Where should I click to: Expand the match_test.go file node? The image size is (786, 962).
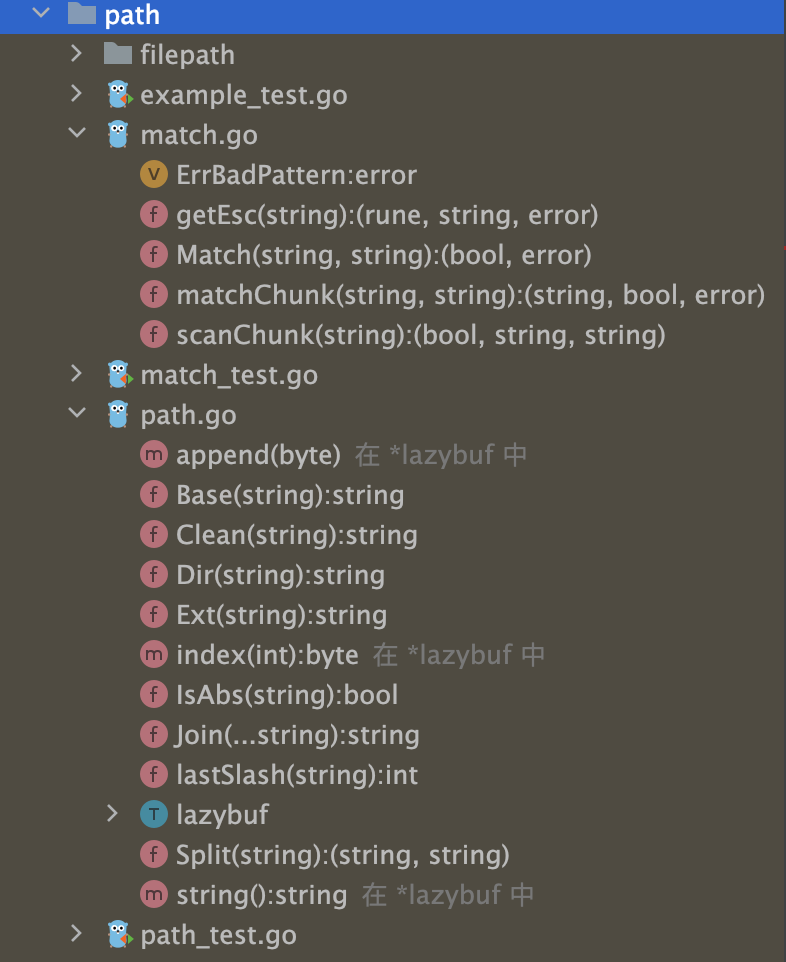coord(76,375)
